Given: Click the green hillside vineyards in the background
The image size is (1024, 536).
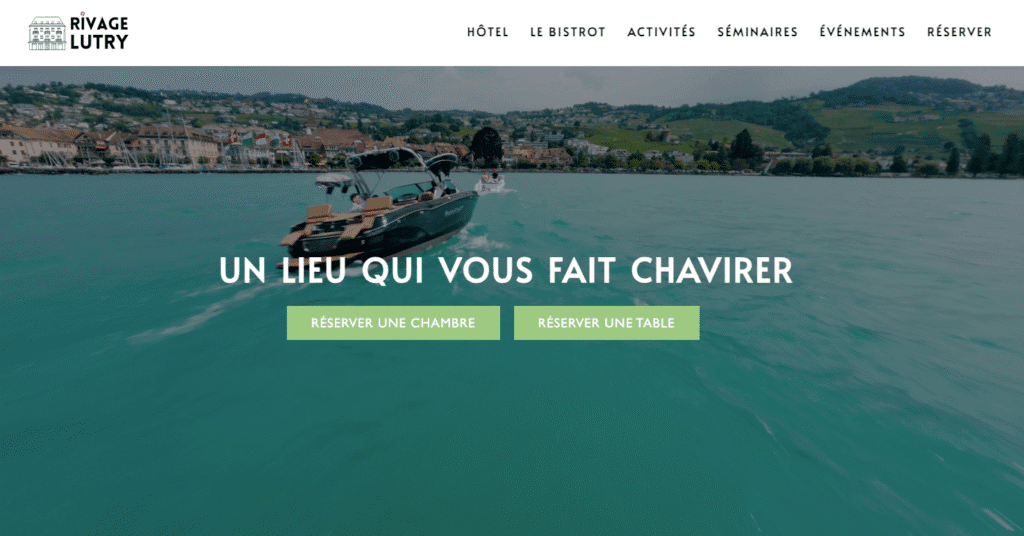Looking at the screenshot, I should pos(908,127).
